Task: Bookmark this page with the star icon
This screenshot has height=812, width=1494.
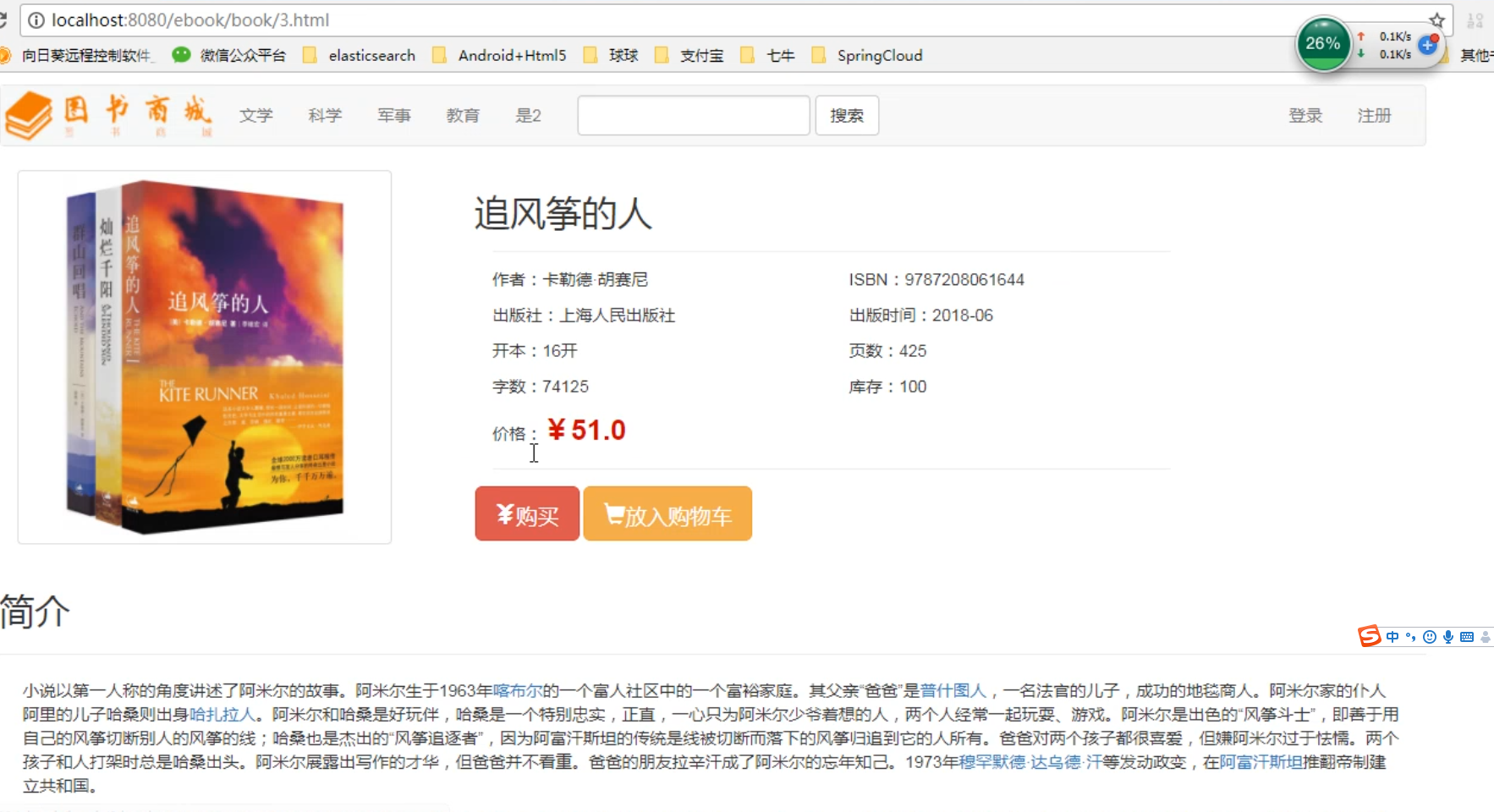Action: click(x=1436, y=20)
